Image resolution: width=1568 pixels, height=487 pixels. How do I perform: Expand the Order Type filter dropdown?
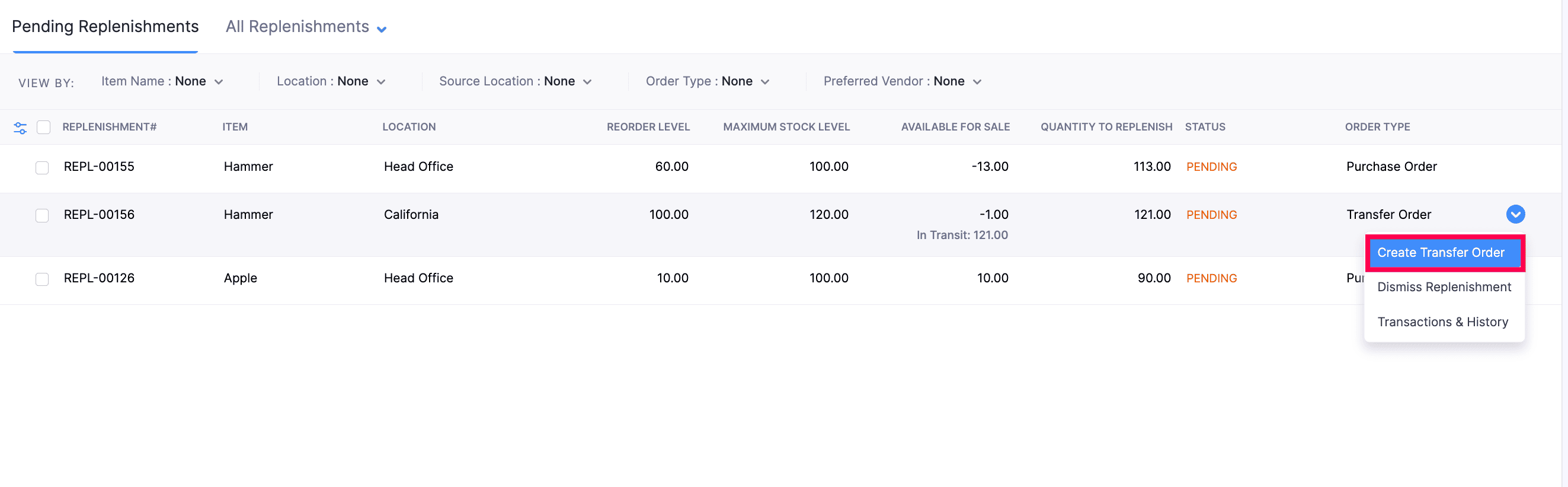708,81
